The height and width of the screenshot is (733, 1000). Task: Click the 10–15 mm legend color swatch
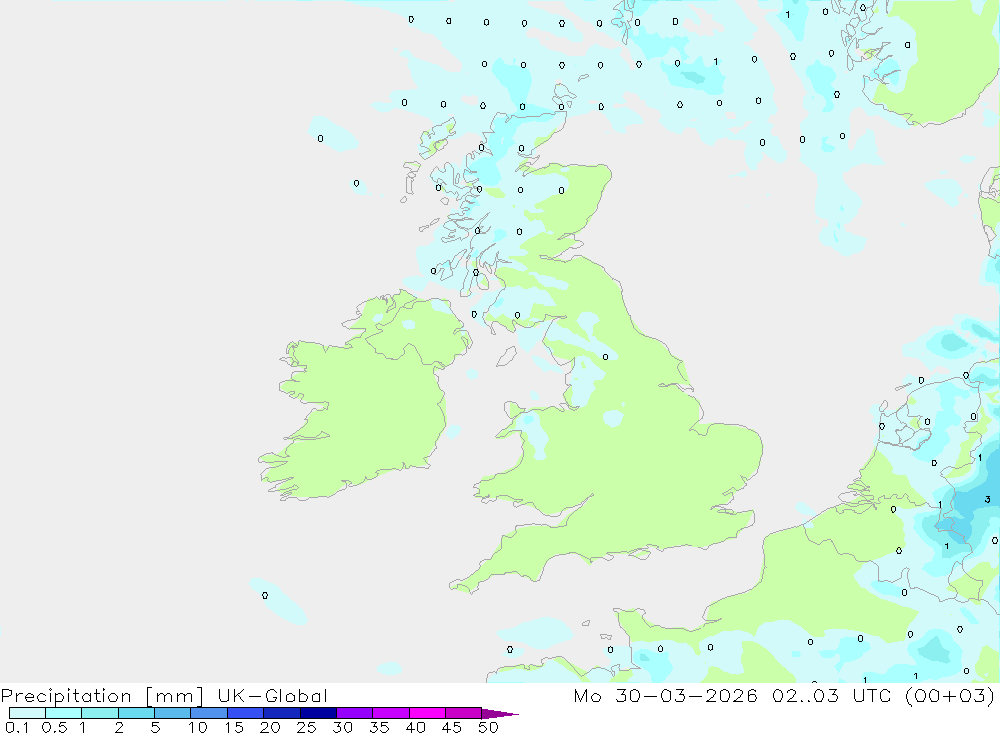pyautogui.click(x=209, y=713)
